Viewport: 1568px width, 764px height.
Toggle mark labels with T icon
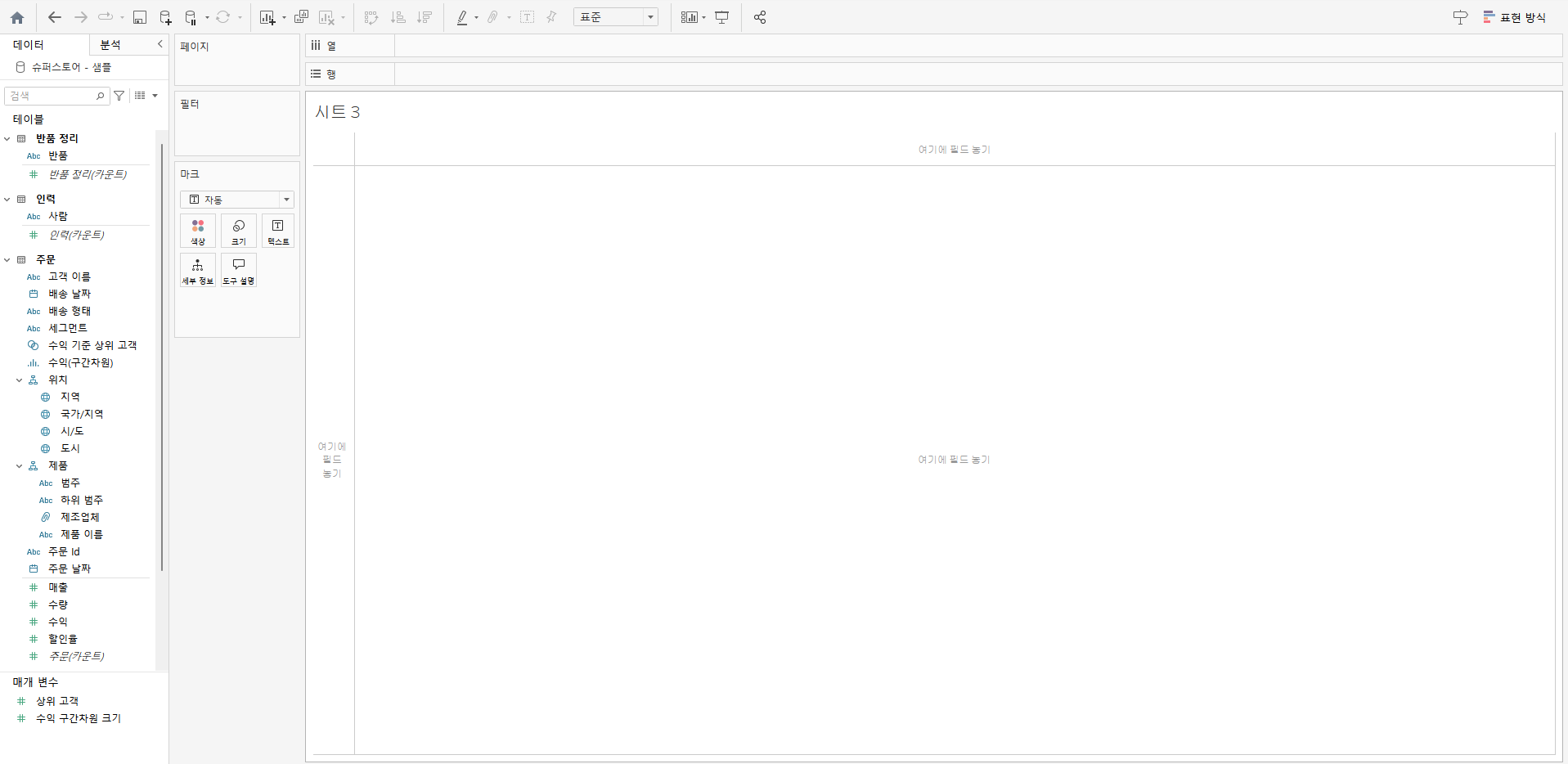[x=528, y=17]
